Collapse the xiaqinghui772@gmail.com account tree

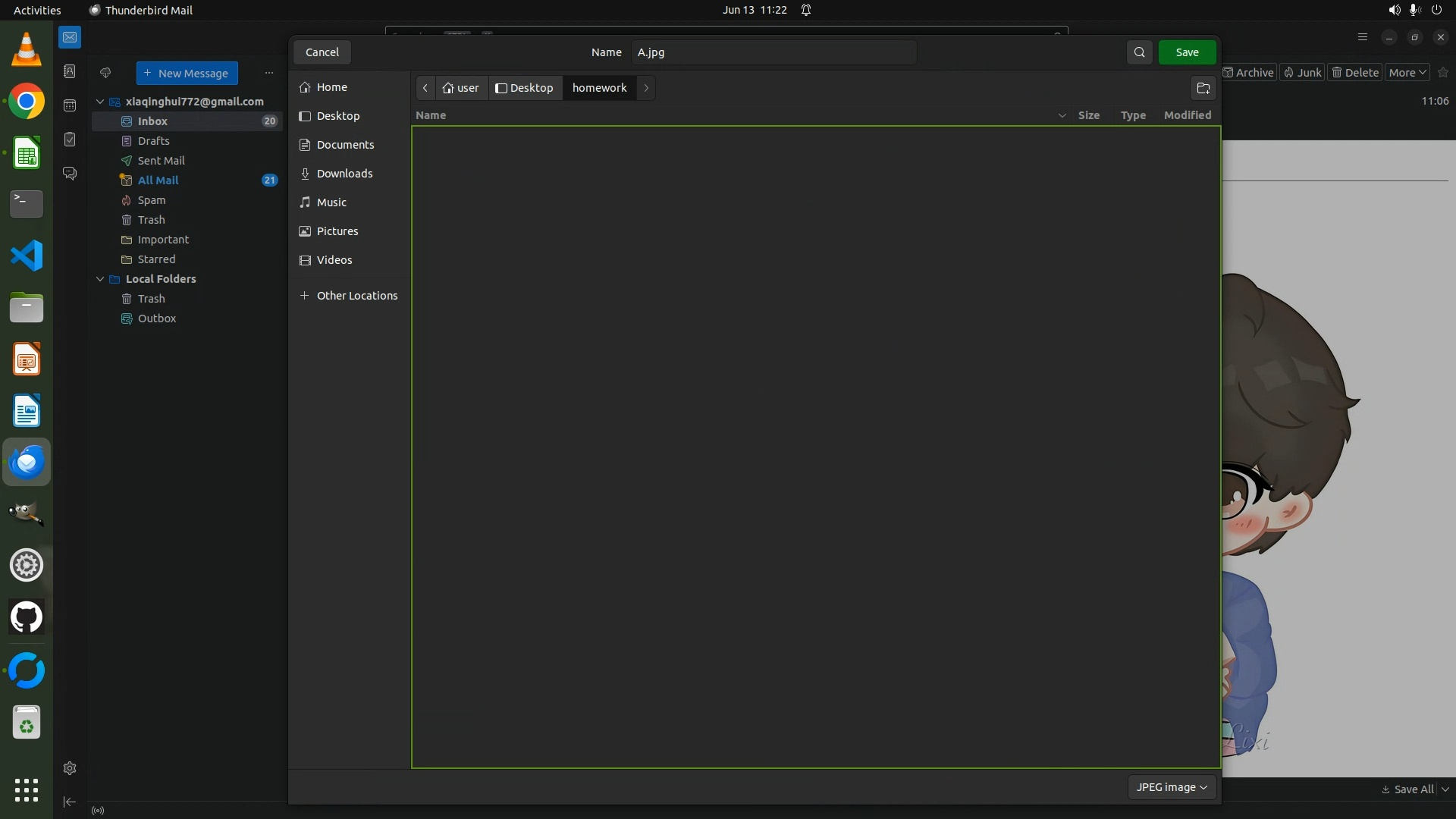pyautogui.click(x=99, y=102)
